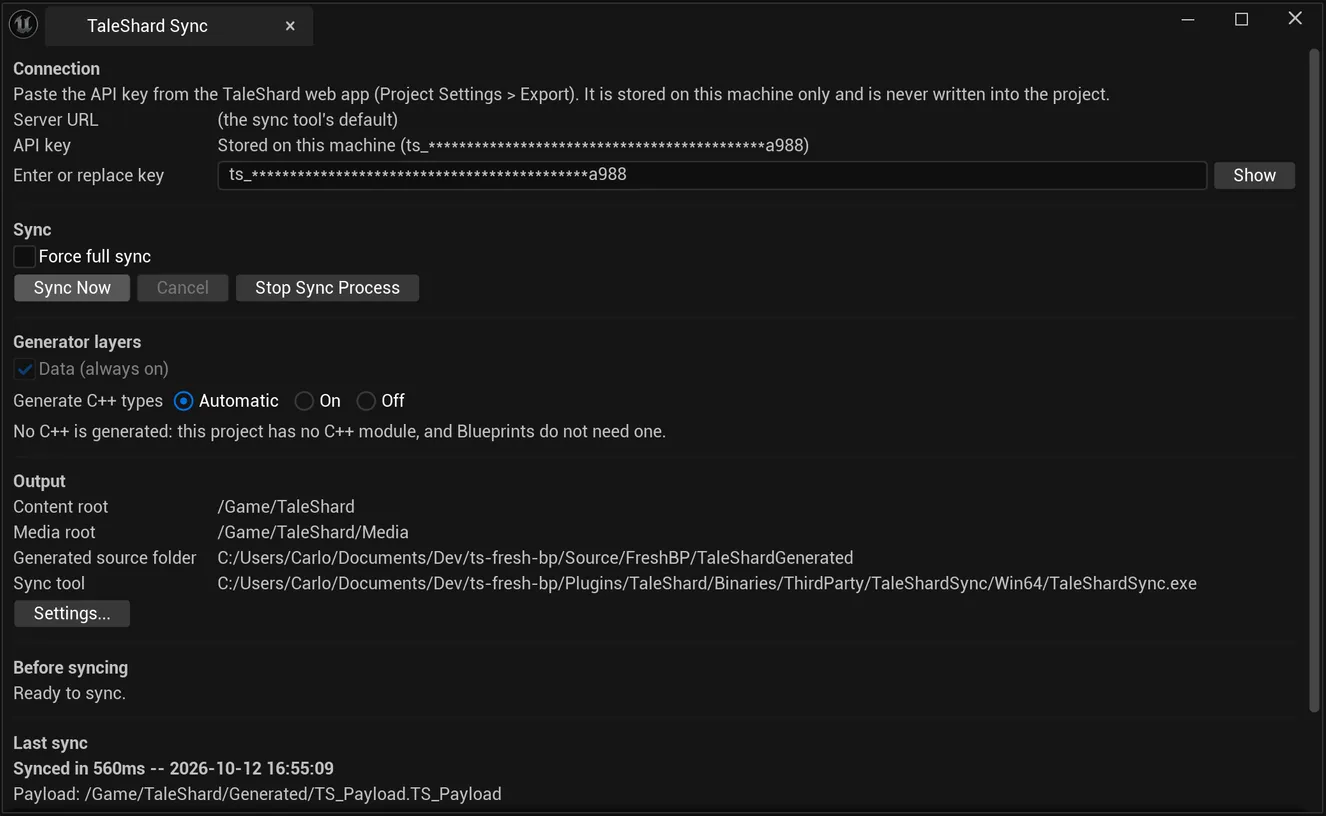This screenshot has height=816, width=1326.
Task: Start syncing with Sync Now
Action: coord(72,288)
